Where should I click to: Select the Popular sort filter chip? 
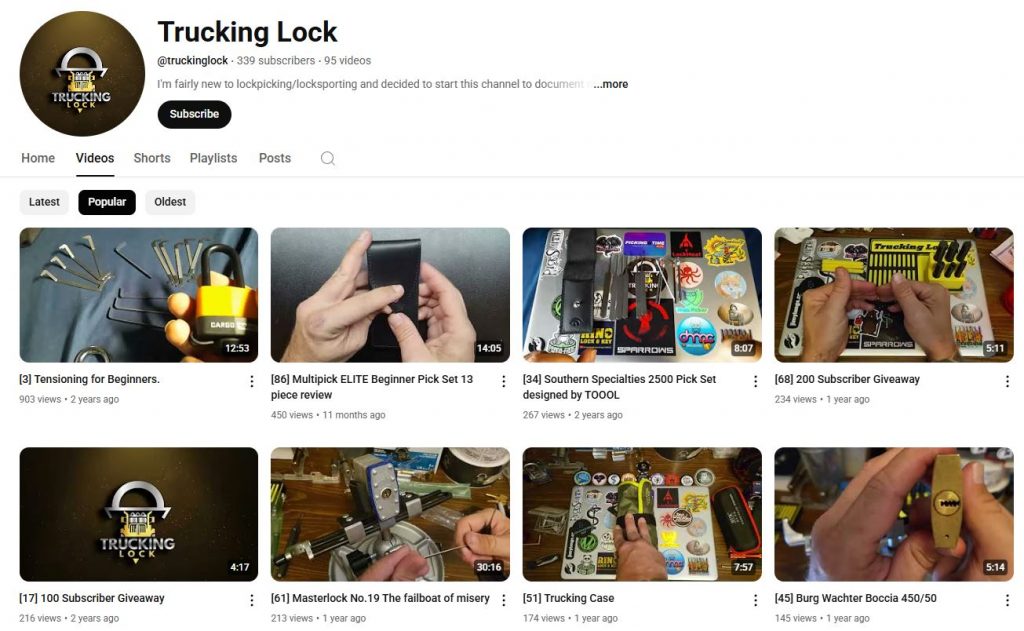tap(107, 202)
